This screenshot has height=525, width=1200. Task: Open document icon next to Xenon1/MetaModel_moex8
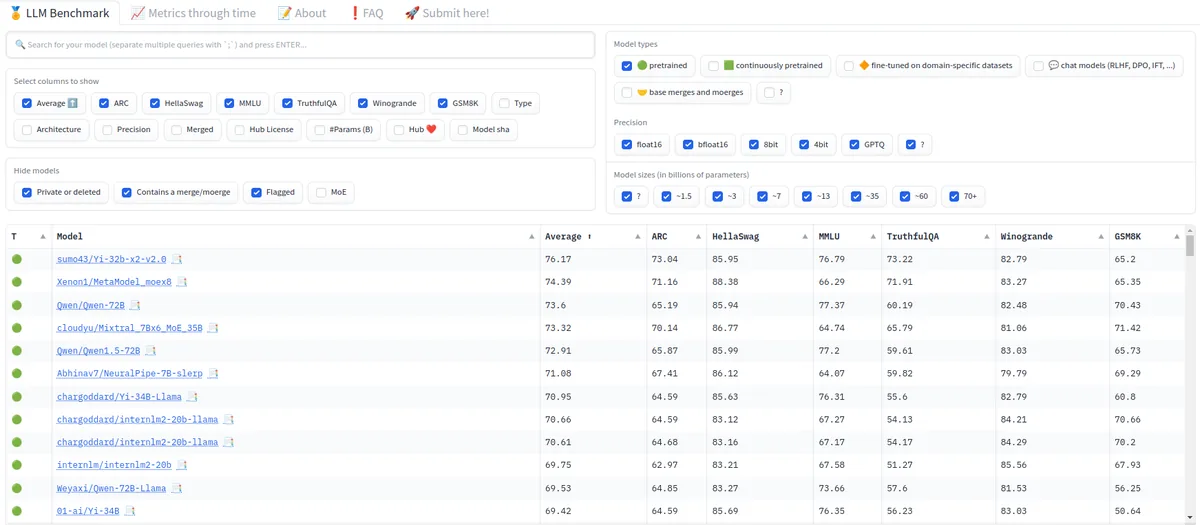click(182, 282)
